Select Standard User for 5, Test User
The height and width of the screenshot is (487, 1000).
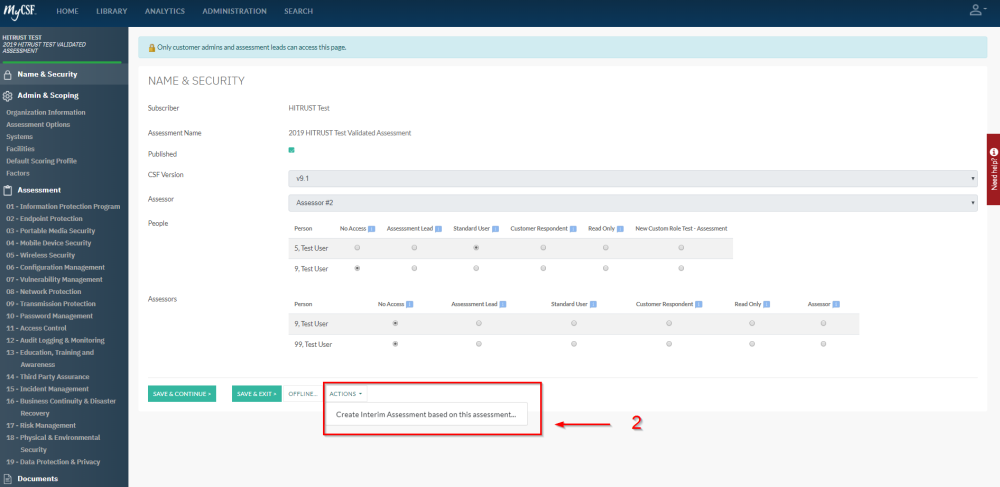[x=476, y=248]
